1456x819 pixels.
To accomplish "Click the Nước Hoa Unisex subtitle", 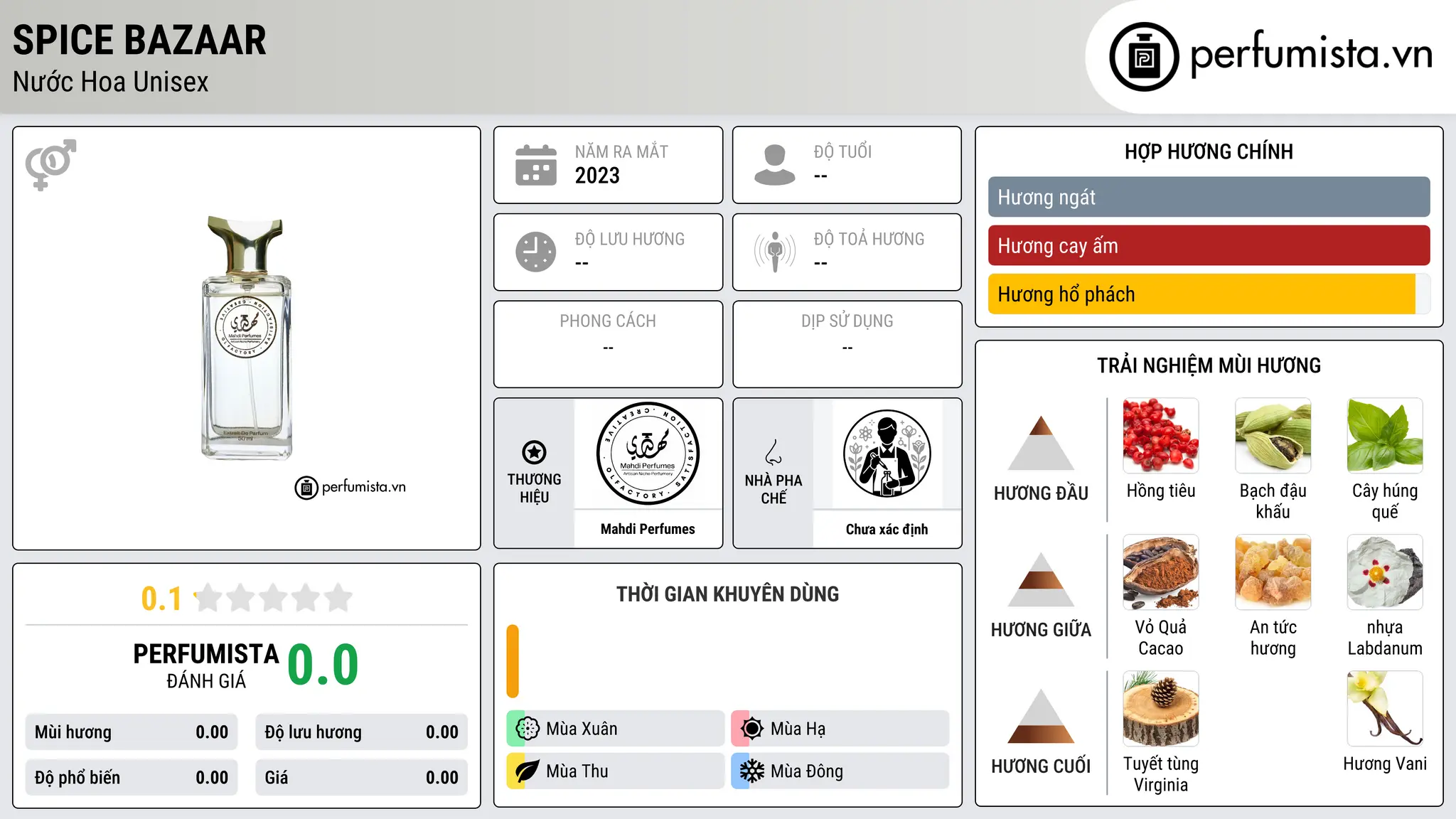I will (111, 82).
